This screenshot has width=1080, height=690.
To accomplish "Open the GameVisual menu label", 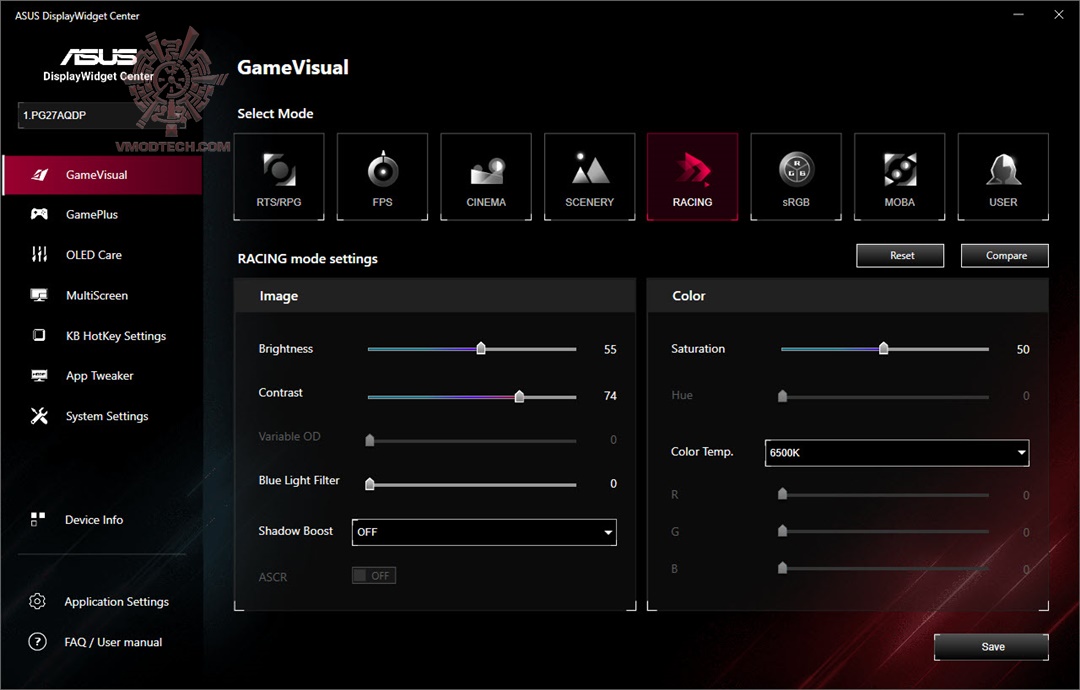I will coord(96,175).
